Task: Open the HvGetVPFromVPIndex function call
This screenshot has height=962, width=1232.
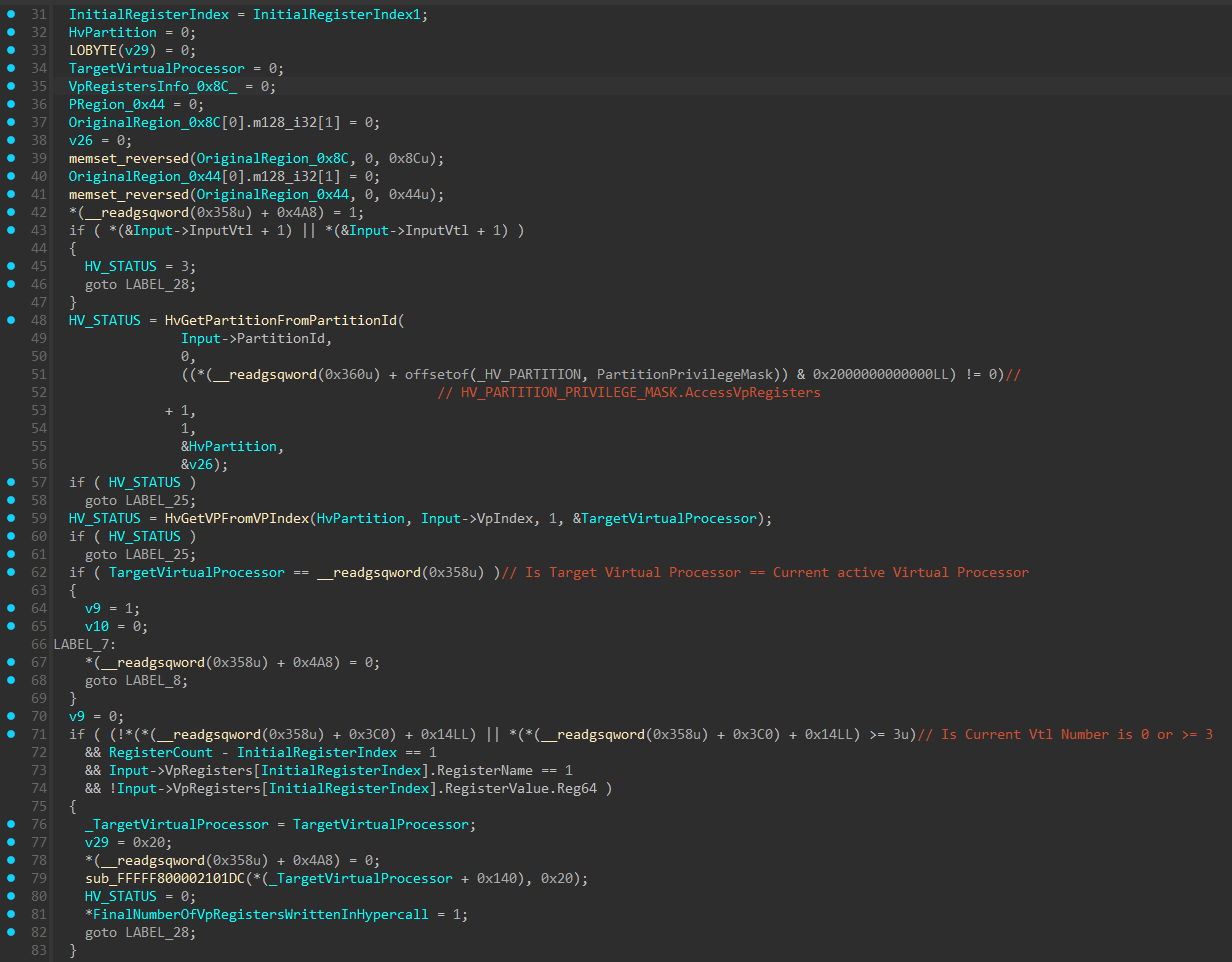Action: pyautogui.click(x=237, y=518)
